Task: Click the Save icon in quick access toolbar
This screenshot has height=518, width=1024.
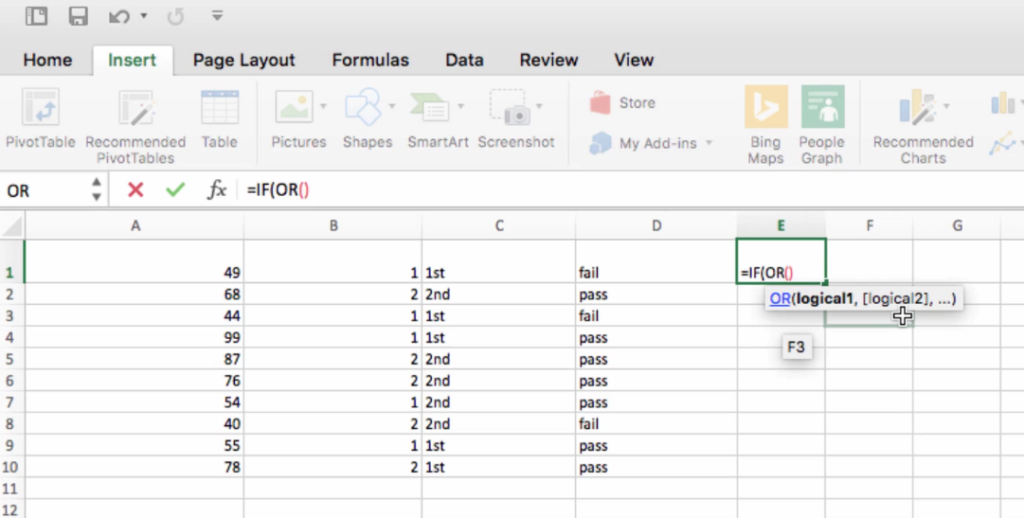Action: (78, 16)
